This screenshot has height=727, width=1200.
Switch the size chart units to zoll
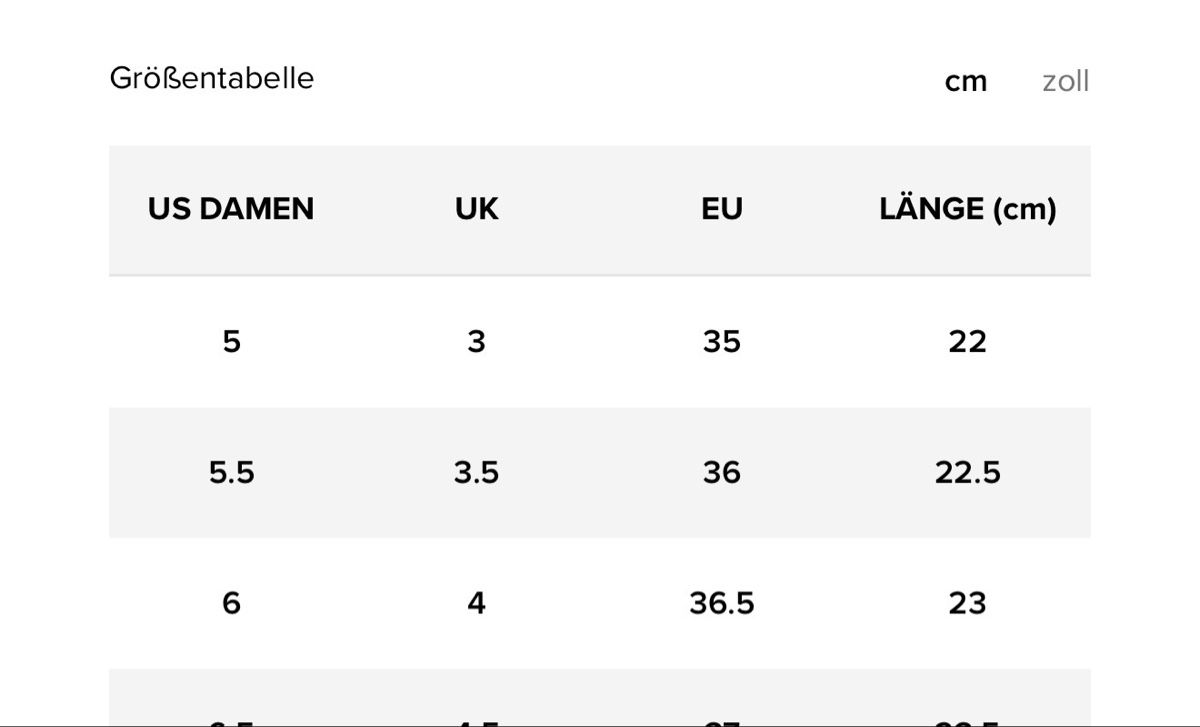point(1065,81)
